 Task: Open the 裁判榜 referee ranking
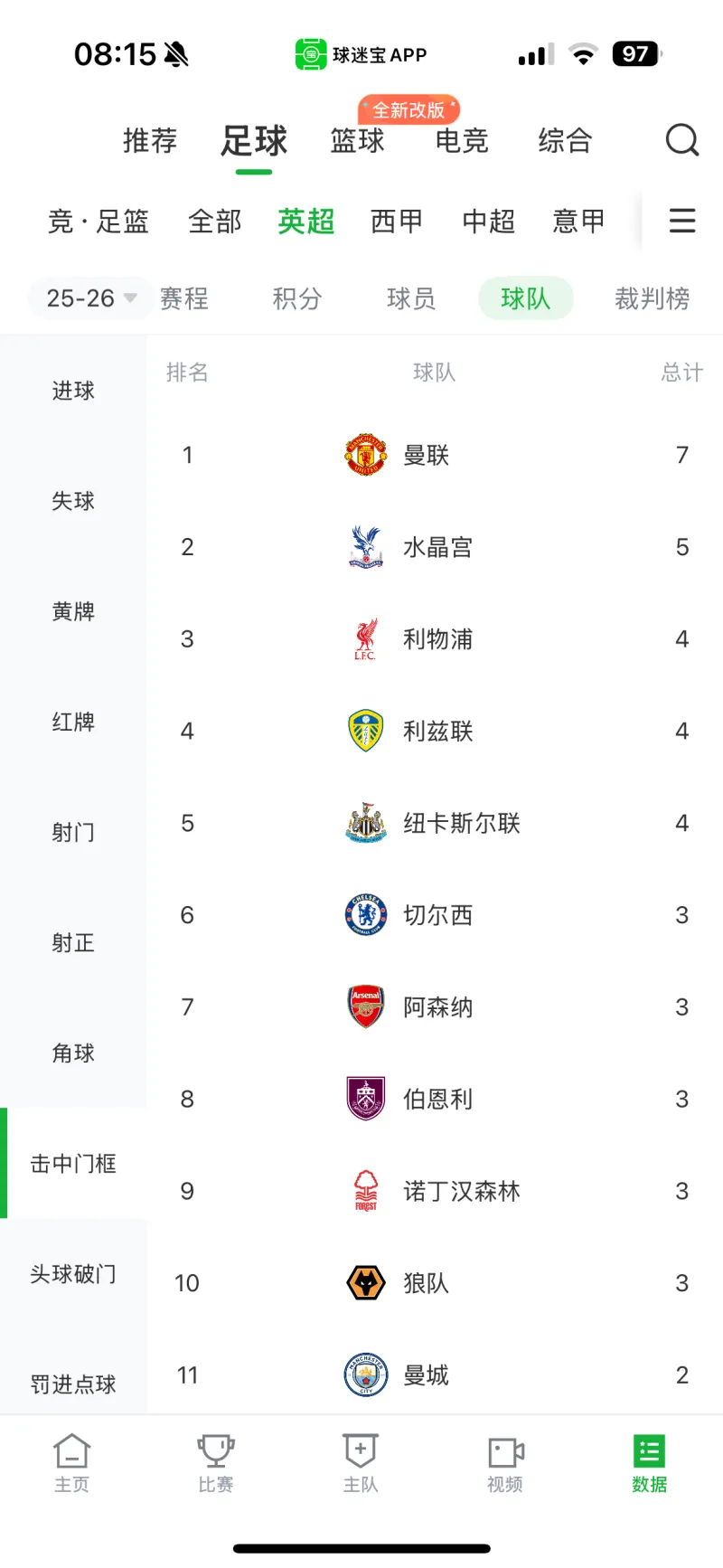[x=652, y=298]
